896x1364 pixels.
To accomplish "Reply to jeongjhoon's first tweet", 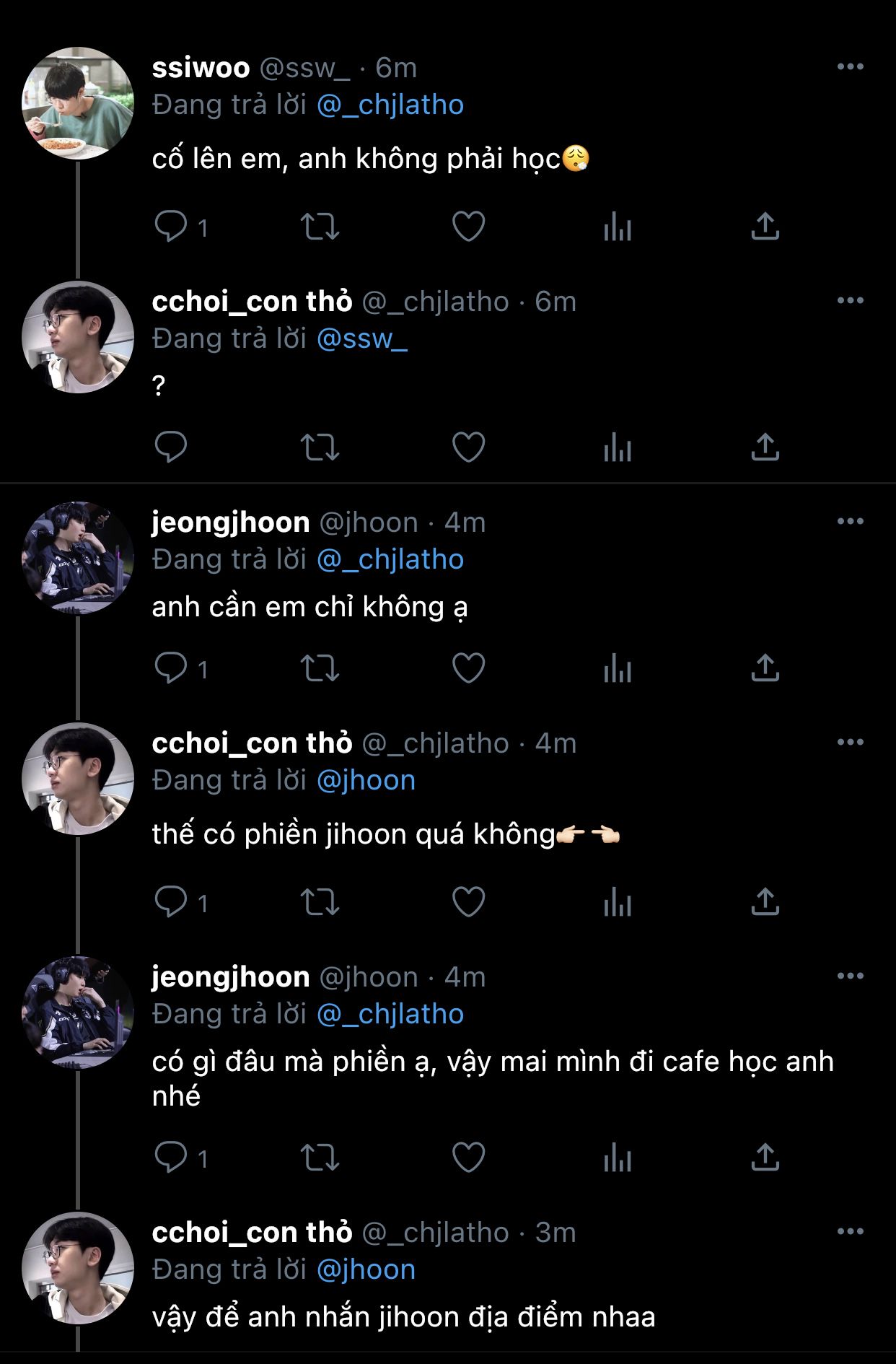I will tap(171, 668).
